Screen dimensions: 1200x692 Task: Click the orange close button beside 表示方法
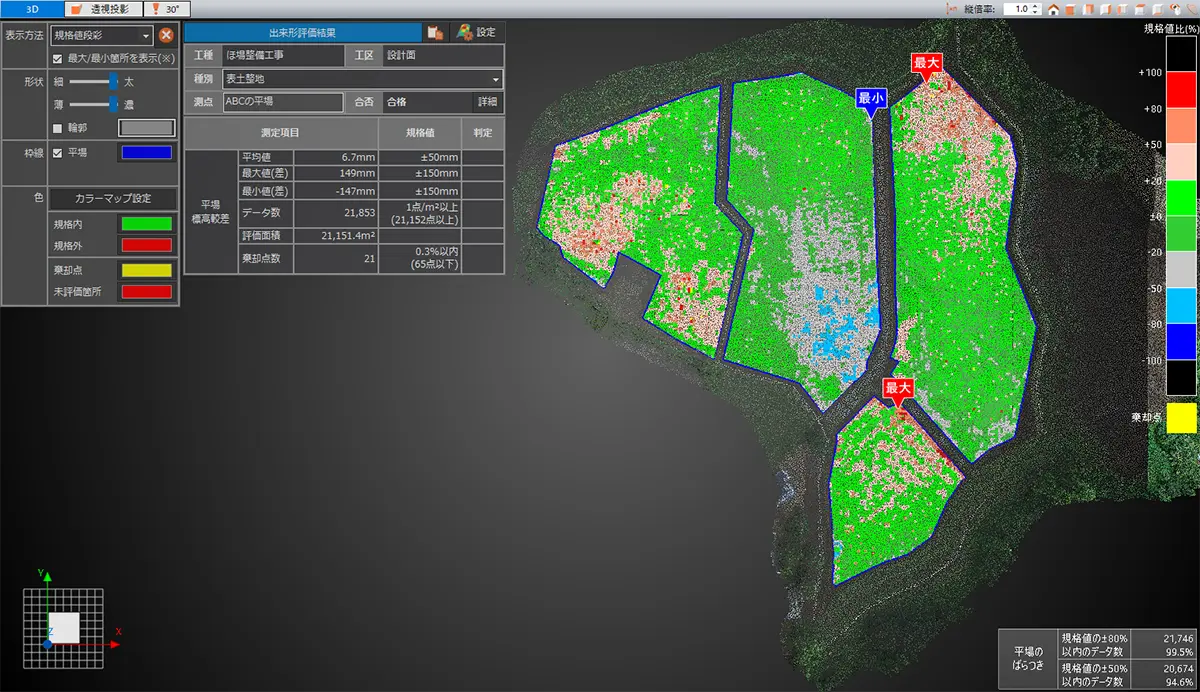167,35
